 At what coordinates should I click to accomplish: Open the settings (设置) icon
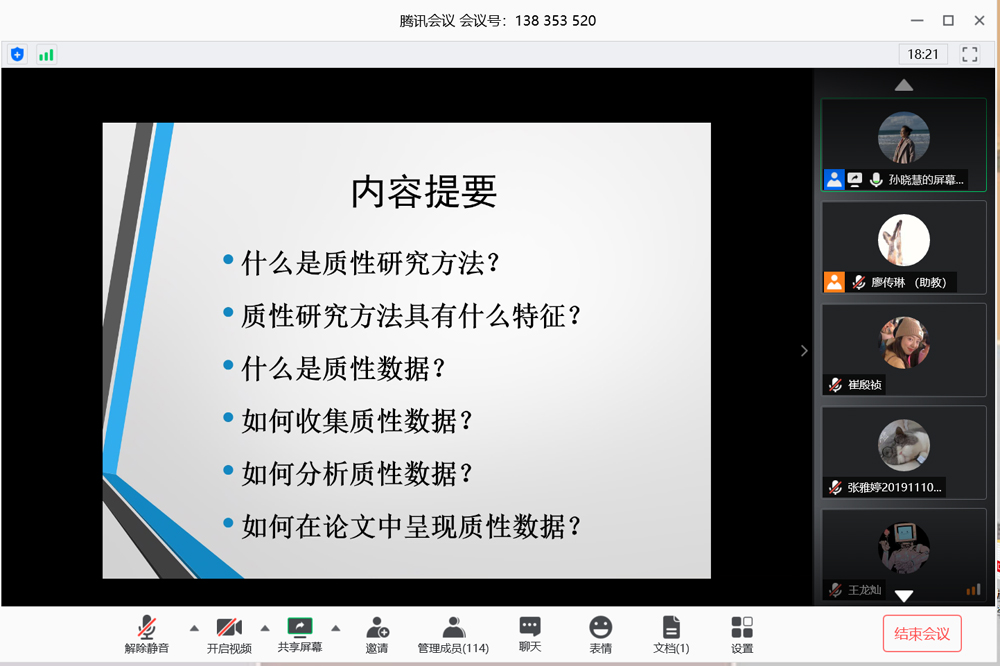pos(742,634)
